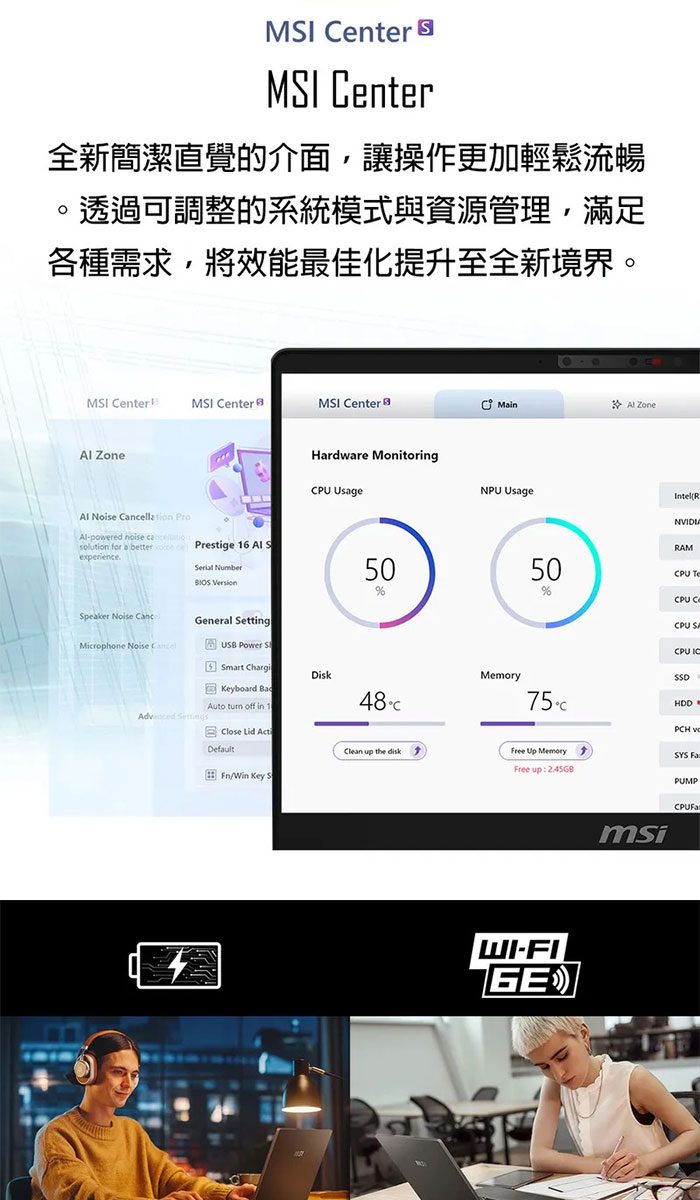Switch to the Main tab
Viewport: 700px width, 1200px height.
(499, 404)
